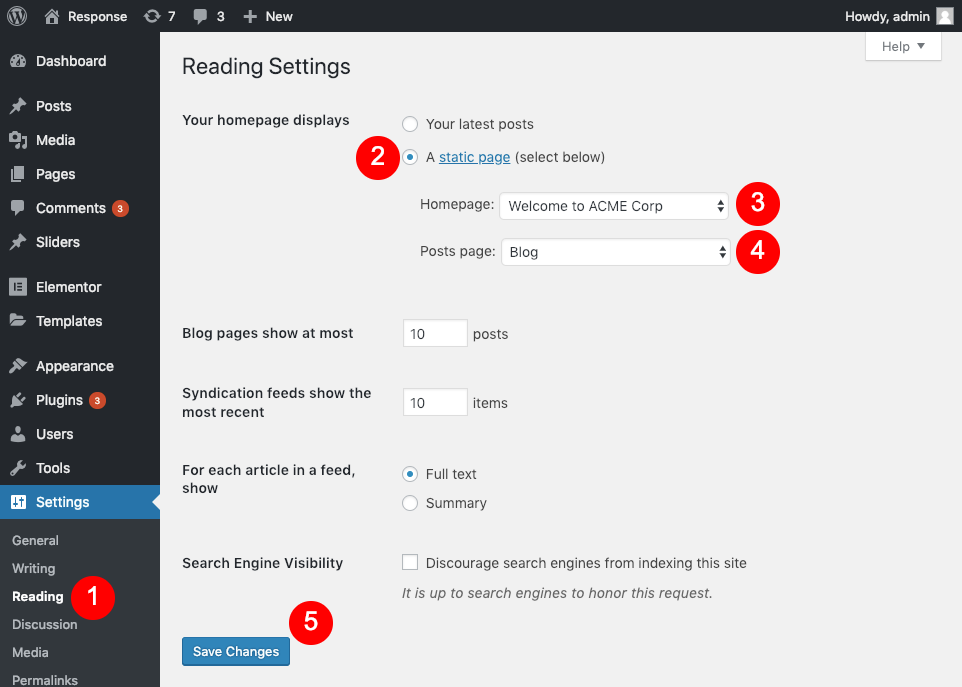
Task: Click the Plugins plug icon
Action: (18, 400)
